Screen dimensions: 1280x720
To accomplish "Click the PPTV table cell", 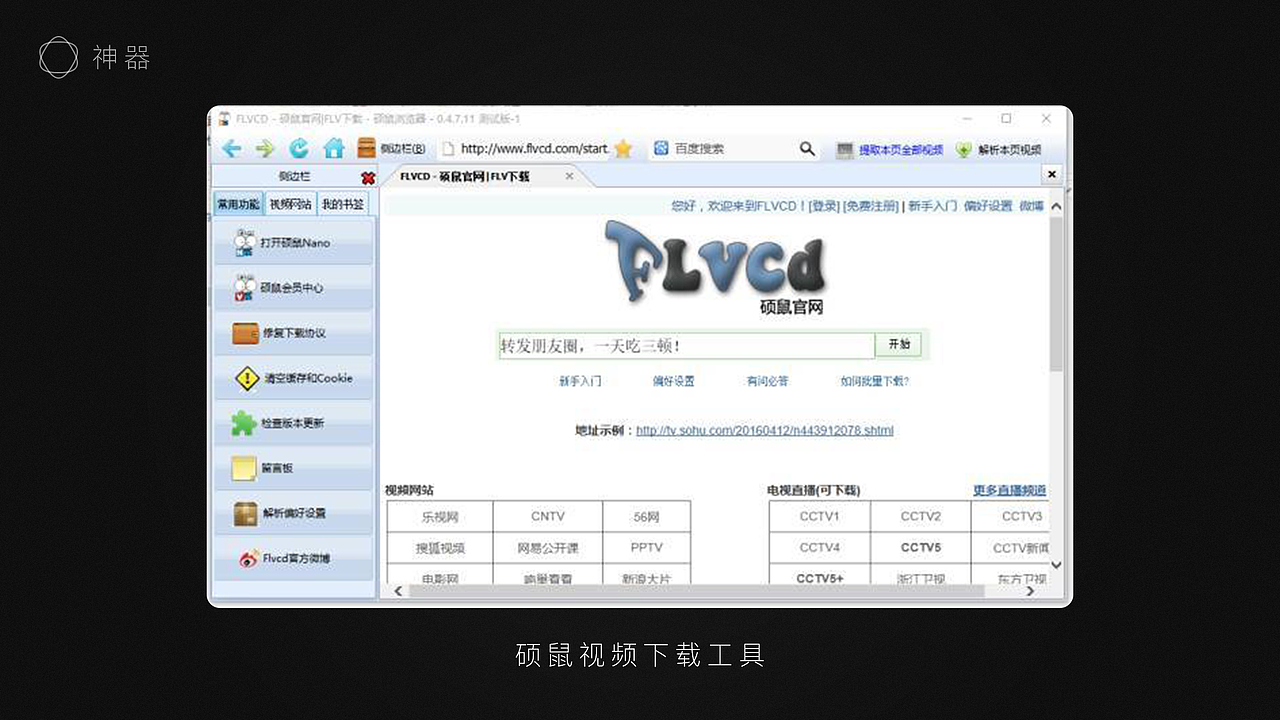I will pos(647,548).
